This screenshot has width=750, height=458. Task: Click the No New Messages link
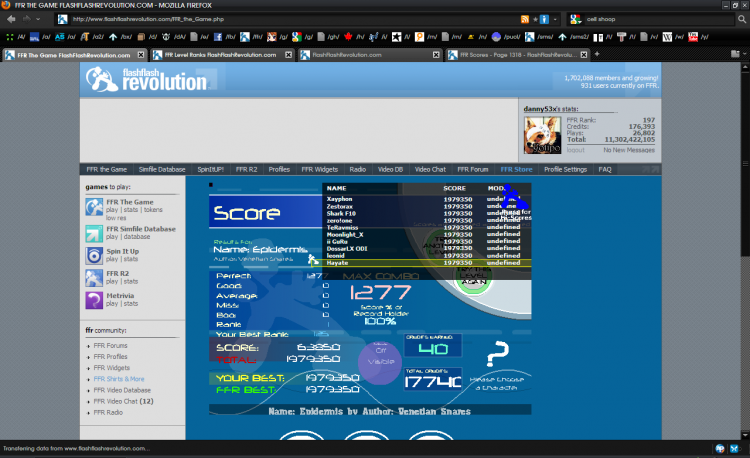pos(629,150)
